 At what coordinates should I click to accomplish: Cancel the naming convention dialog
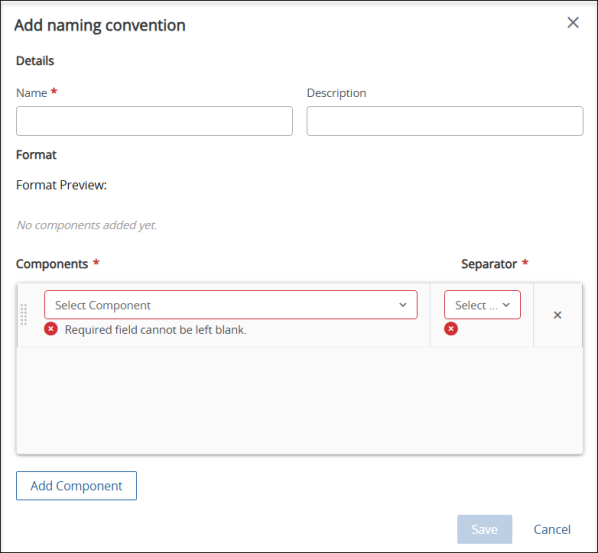coord(552,529)
